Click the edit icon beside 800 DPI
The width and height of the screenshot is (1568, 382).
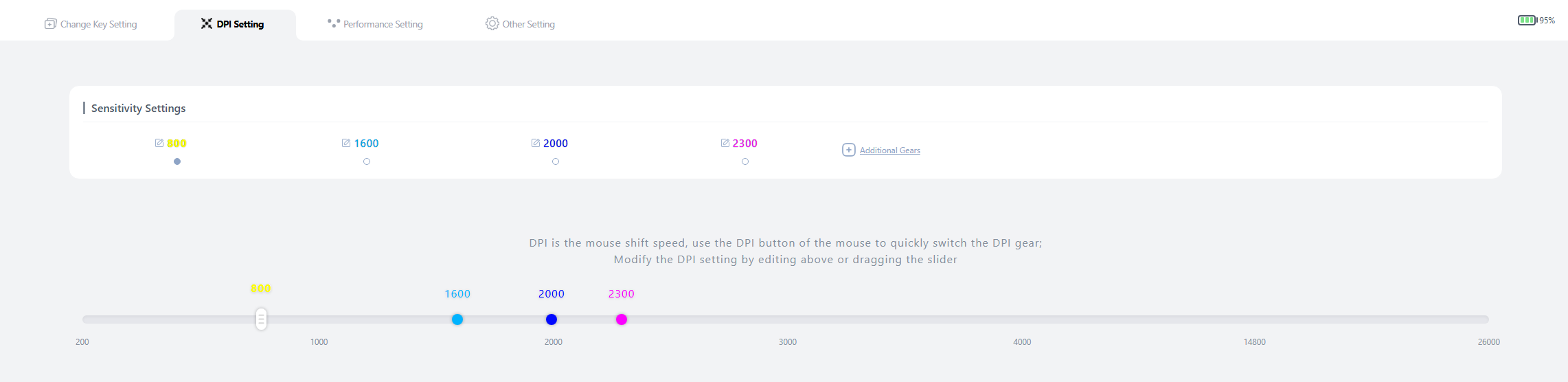(159, 143)
